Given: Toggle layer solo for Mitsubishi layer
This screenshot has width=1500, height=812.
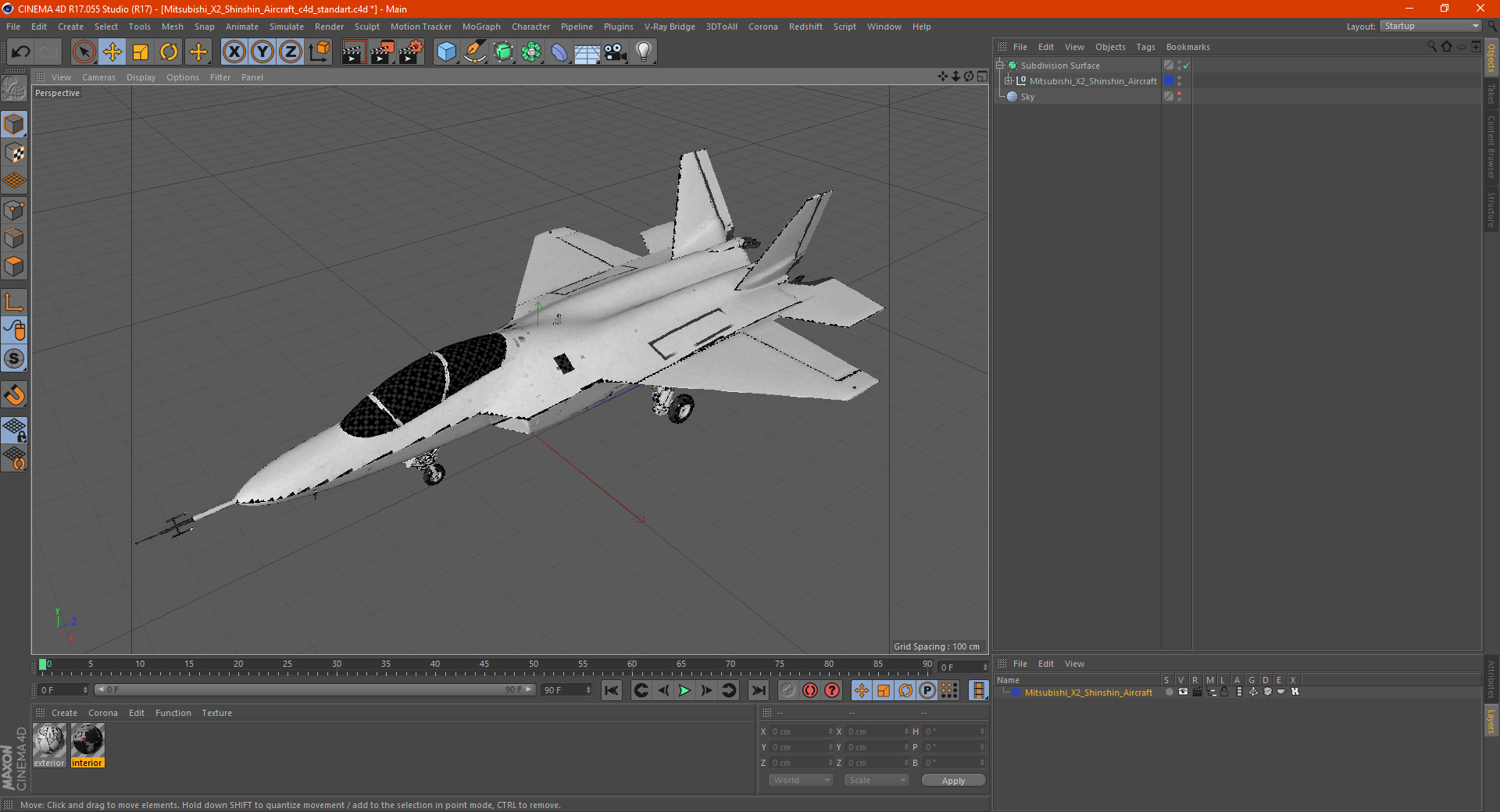Looking at the screenshot, I should [1169, 692].
